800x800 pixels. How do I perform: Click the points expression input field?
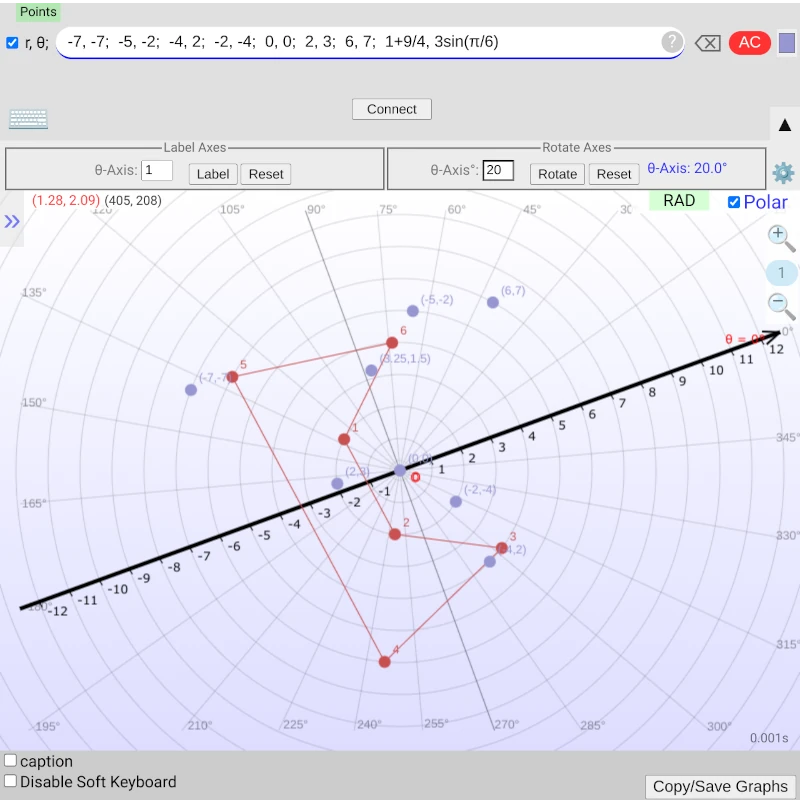[x=369, y=42]
